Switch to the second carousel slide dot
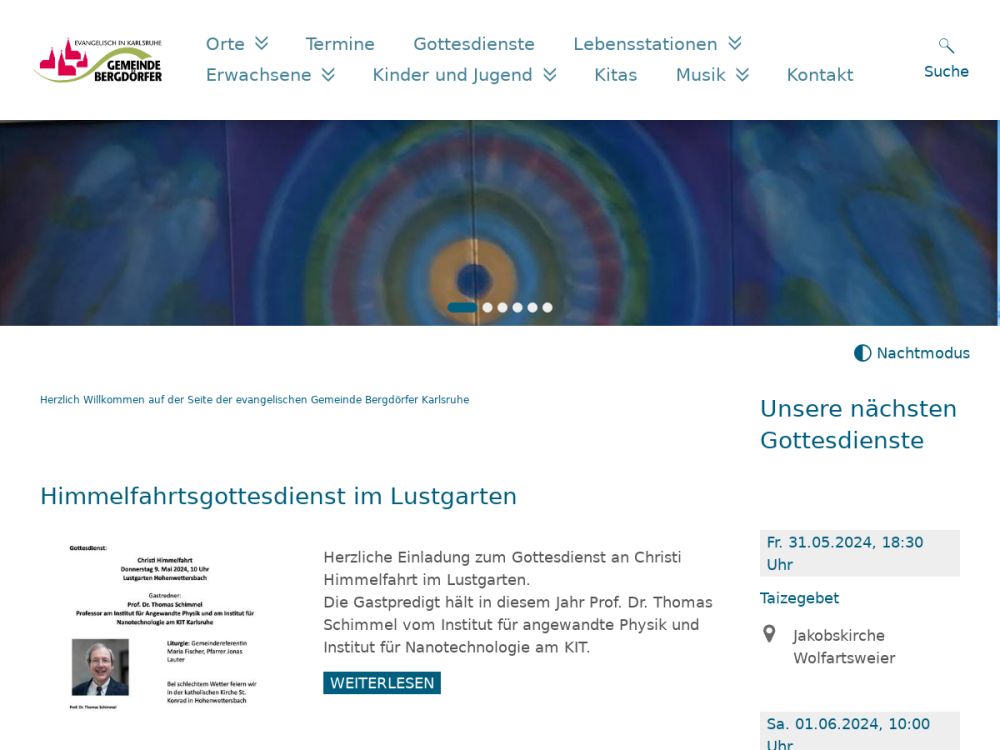Screen dimensions: 1000x750 (488, 308)
